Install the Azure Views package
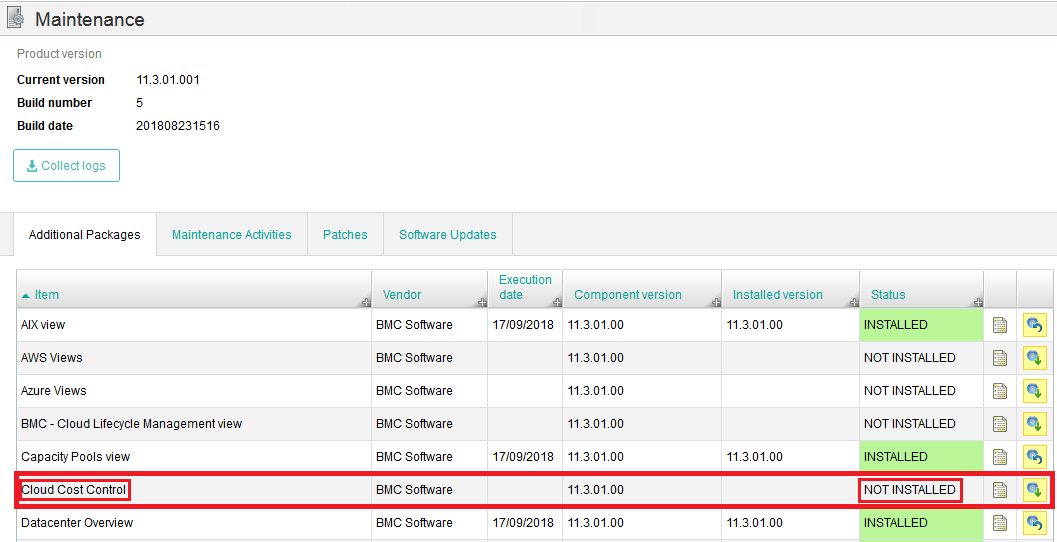The image size is (1057, 542). [x=1034, y=391]
